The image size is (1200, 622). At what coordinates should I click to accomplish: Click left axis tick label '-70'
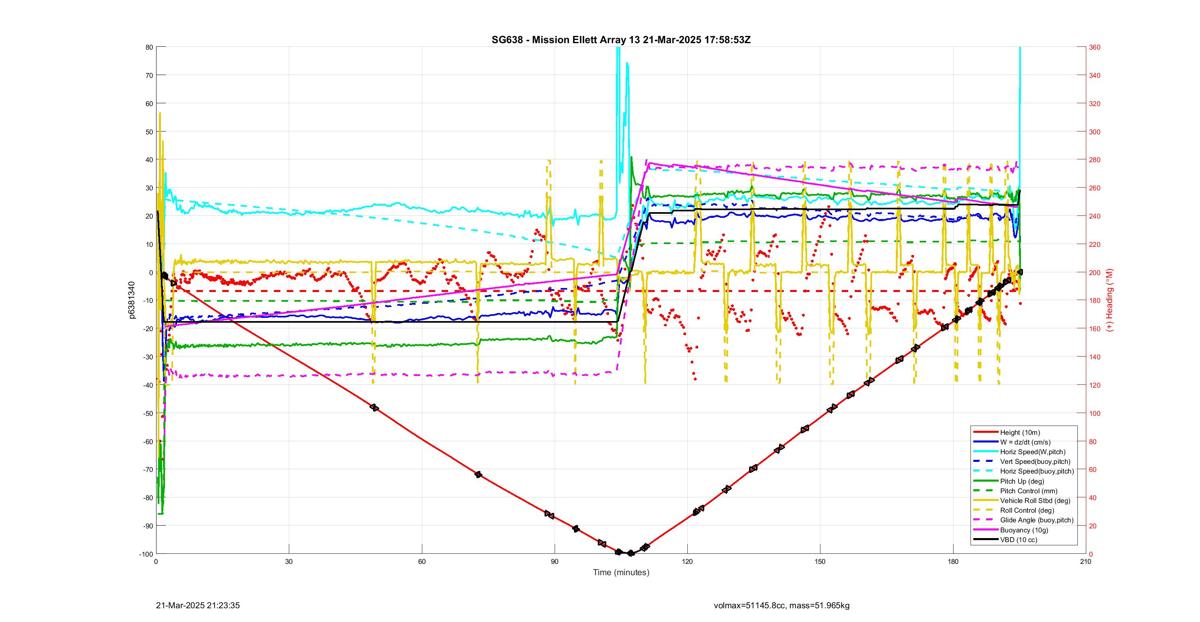tap(147, 470)
